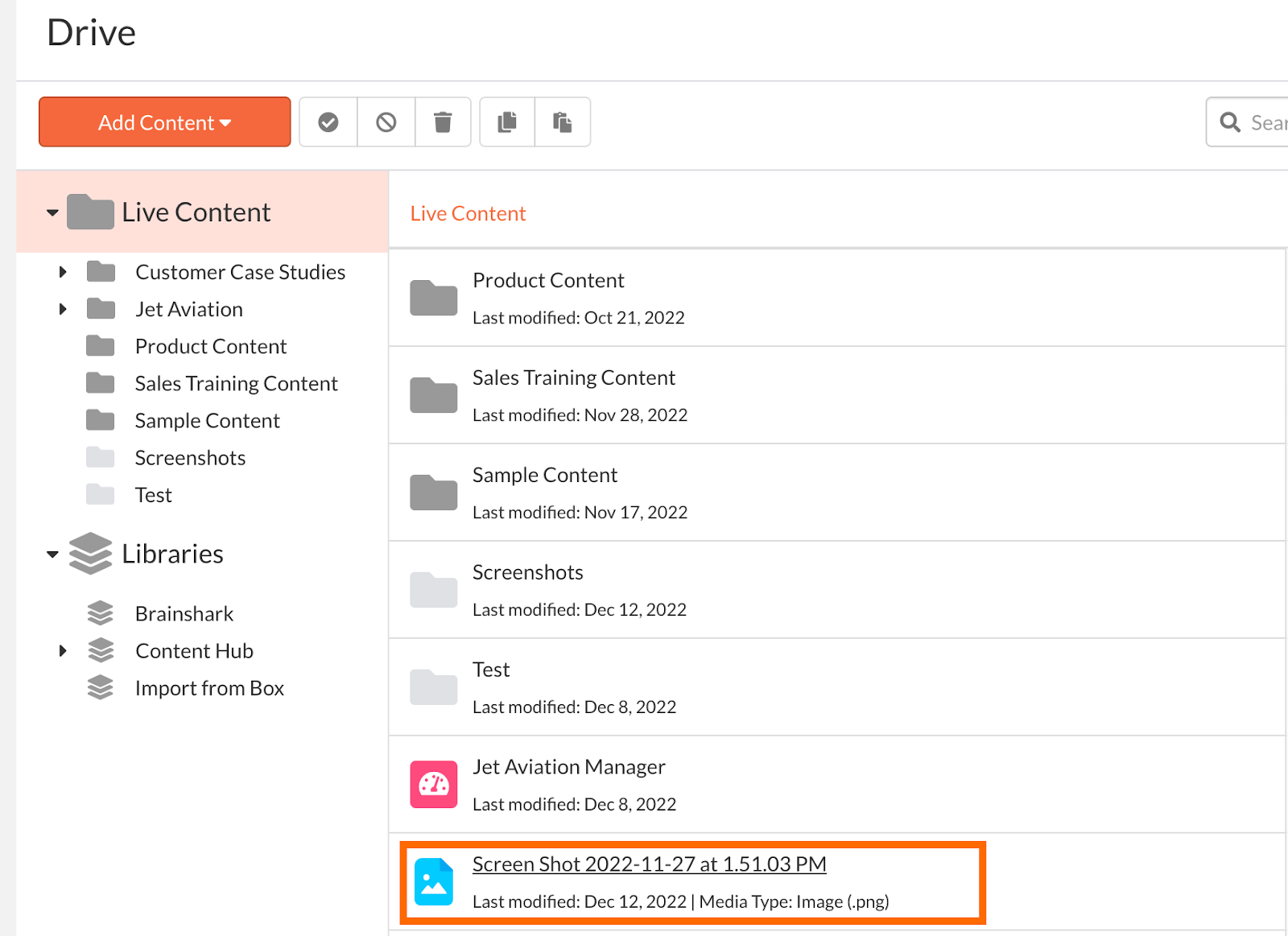The image size is (1288, 936).
Task: Select Sales Training Content in sidebar
Action: [237, 383]
